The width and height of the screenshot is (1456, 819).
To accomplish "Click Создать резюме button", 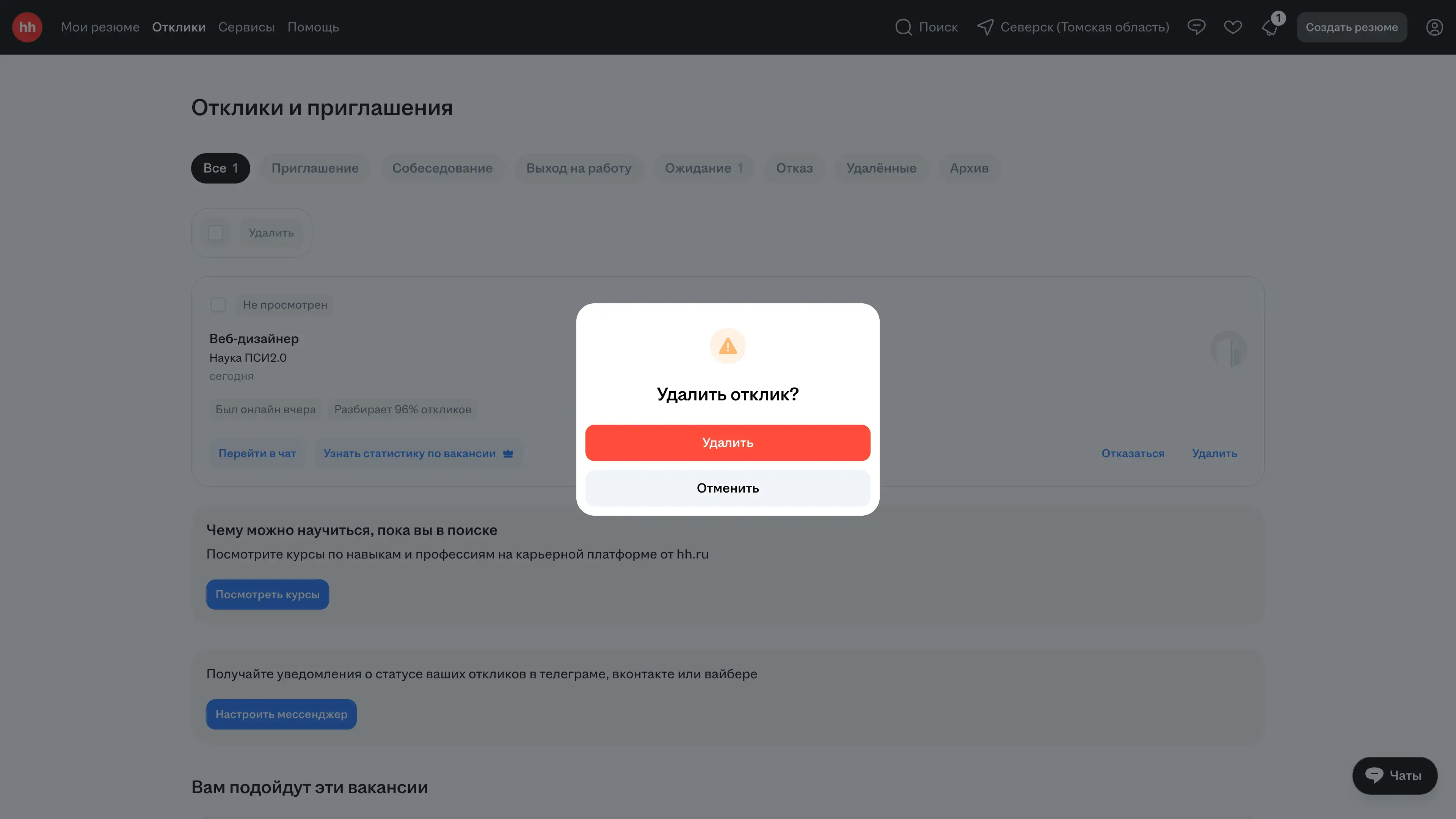I will pos(1351,27).
